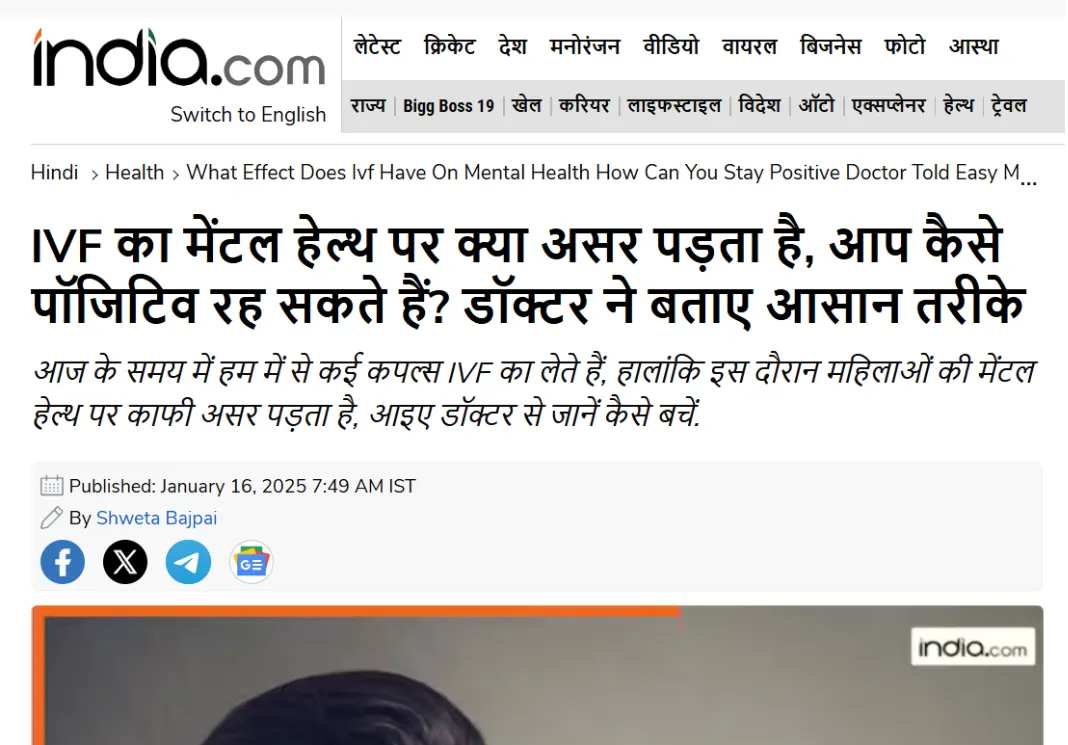1068x745 pixels.
Task: Select the बिजनेस menu item
Action: click(830, 46)
